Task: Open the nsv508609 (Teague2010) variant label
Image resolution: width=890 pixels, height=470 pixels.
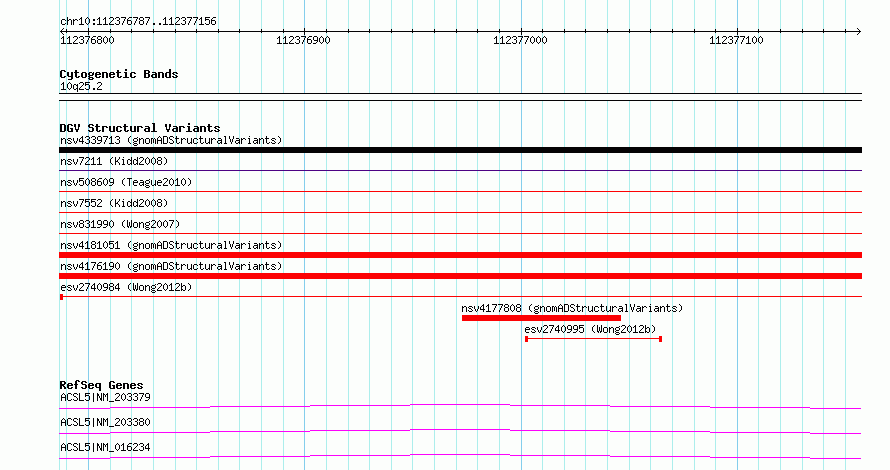Action: point(126,182)
